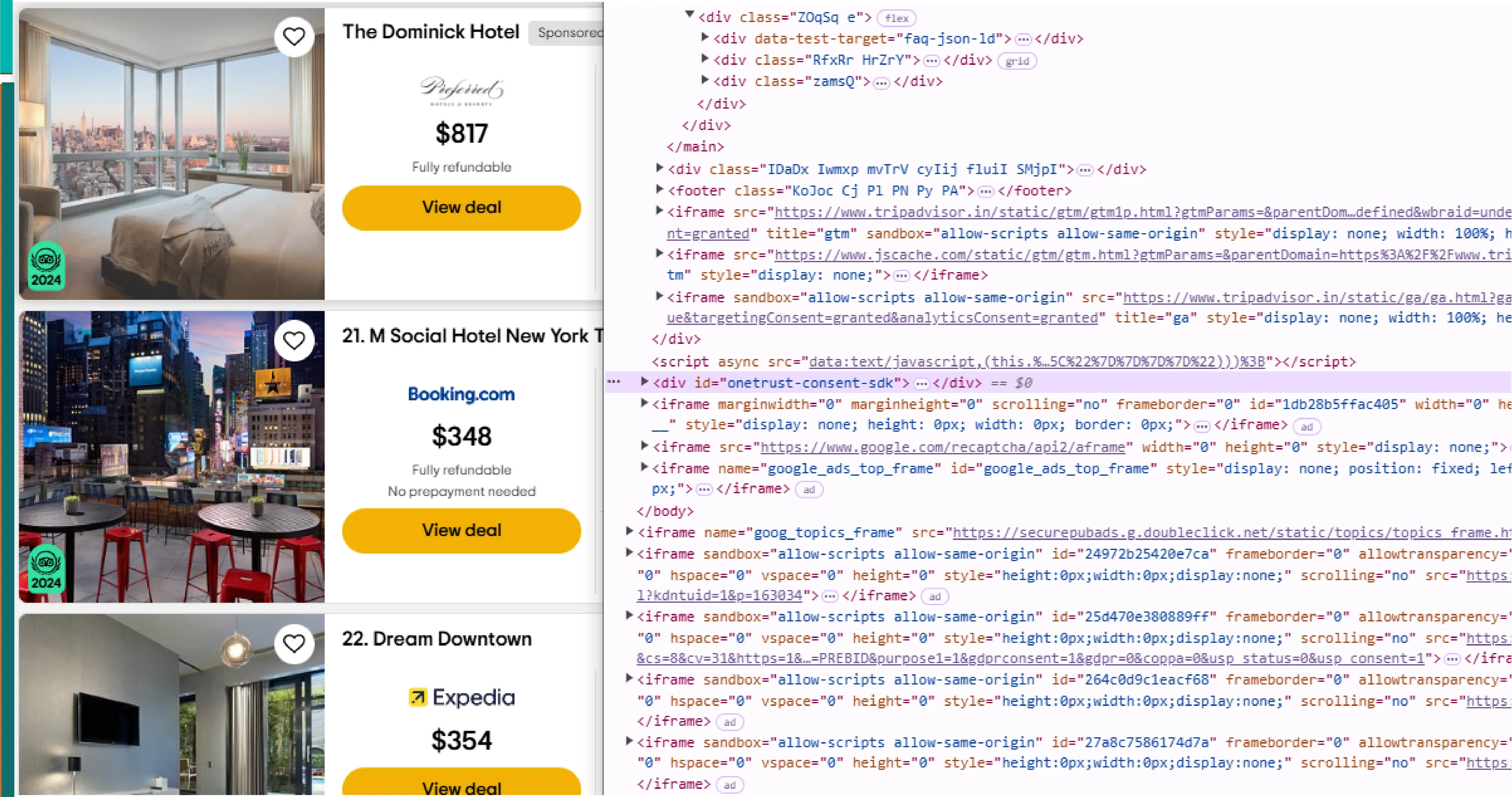
Task: Click The Dominick Hotel room photo
Action: point(171,154)
